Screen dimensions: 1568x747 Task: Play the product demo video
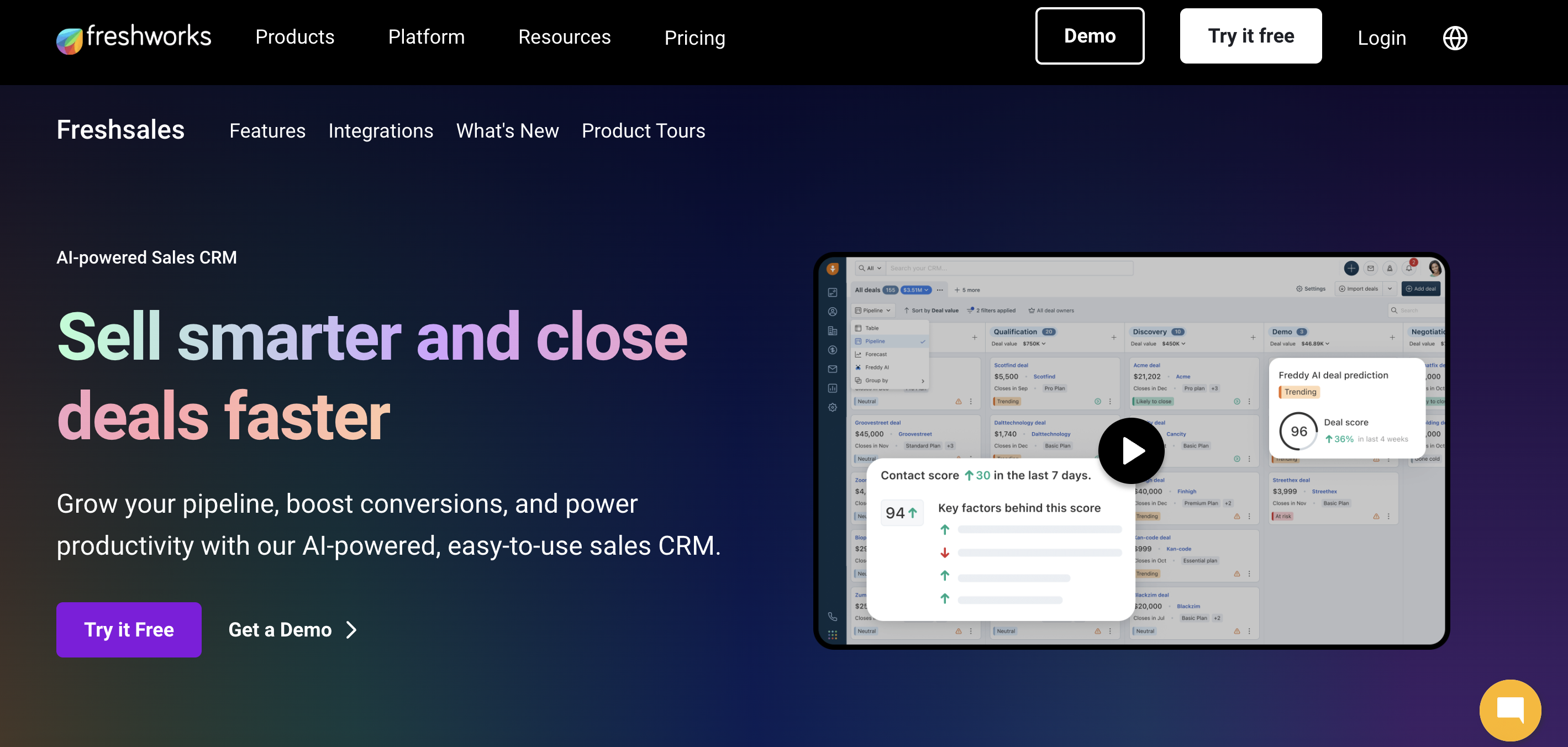coord(1131,450)
